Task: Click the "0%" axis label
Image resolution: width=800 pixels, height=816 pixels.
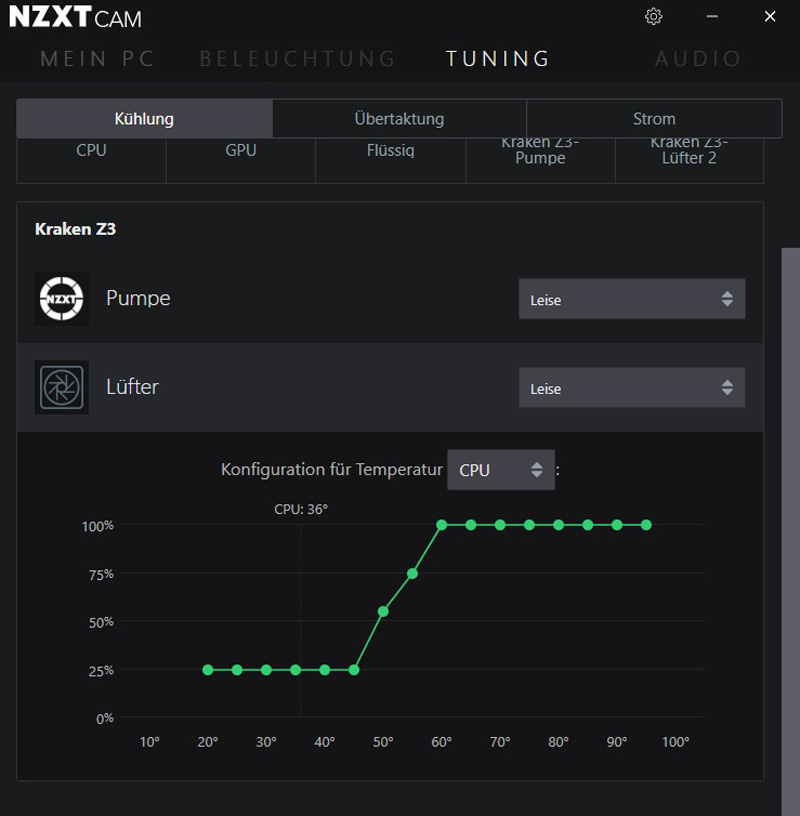Action: pos(105,719)
